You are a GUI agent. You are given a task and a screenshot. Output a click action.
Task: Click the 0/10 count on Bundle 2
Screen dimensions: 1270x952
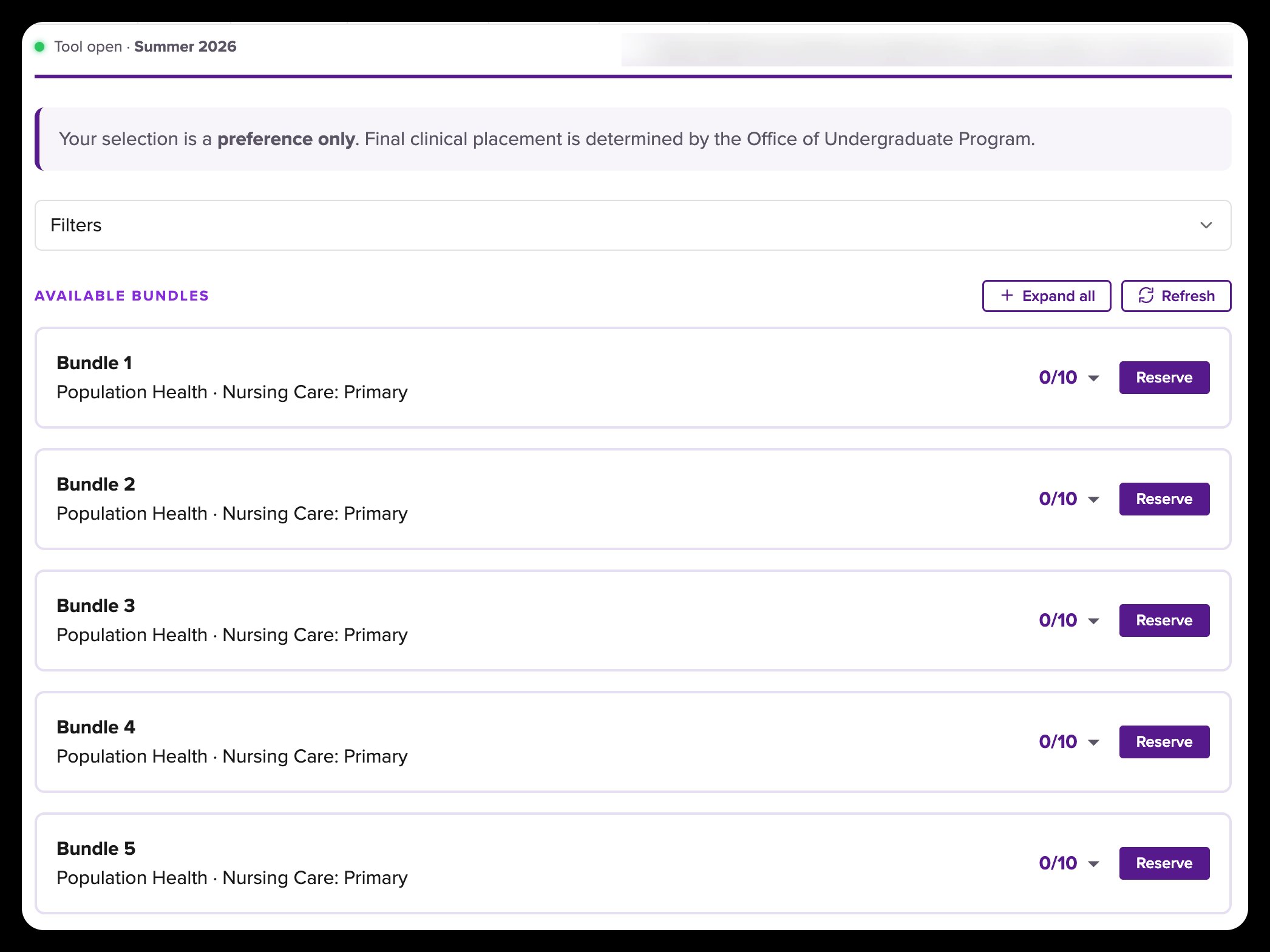(1058, 499)
